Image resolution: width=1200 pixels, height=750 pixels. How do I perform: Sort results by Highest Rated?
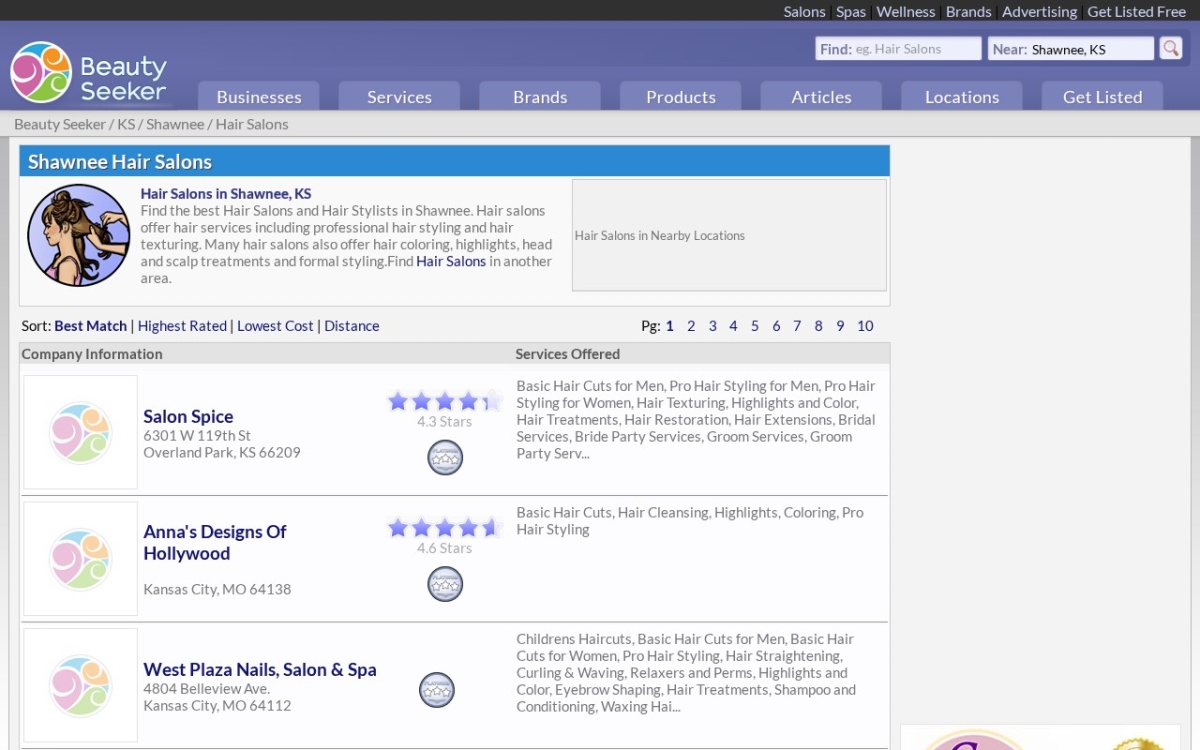(x=182, y=326)
